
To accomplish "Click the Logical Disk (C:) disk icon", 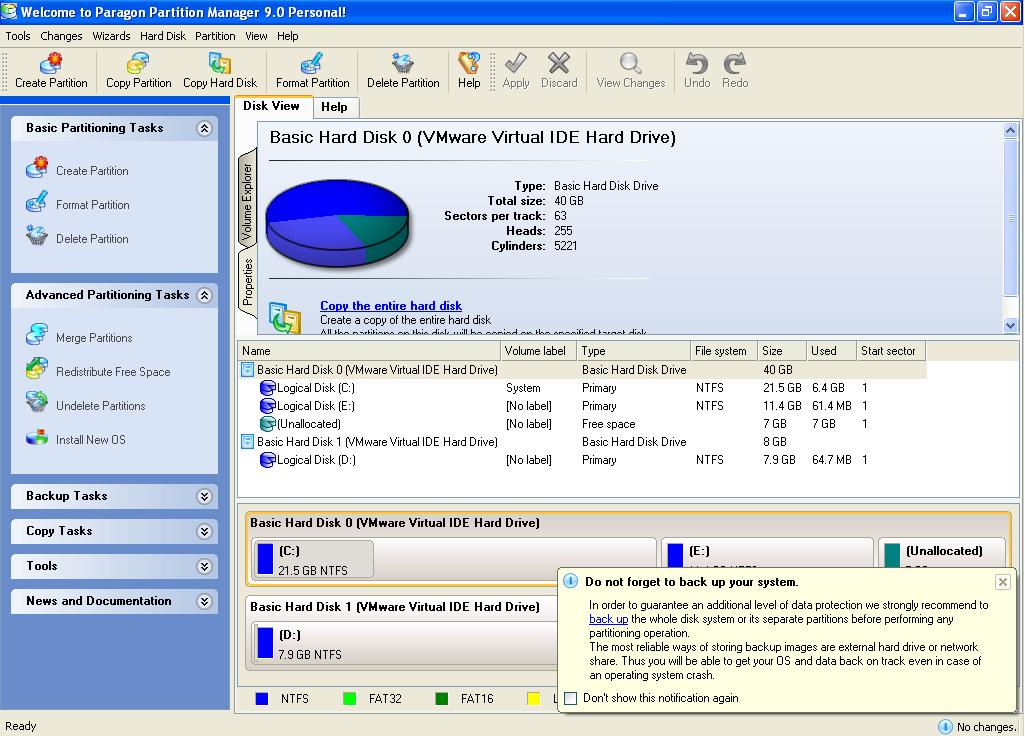I will (x=267, y=388).
